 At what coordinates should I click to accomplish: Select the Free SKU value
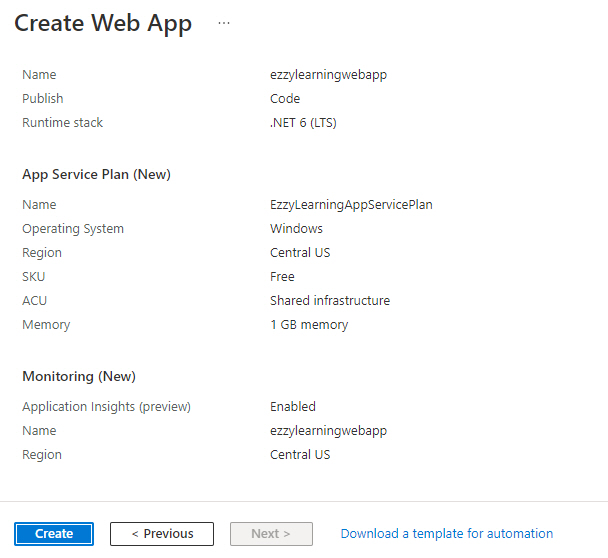[282, 277]
